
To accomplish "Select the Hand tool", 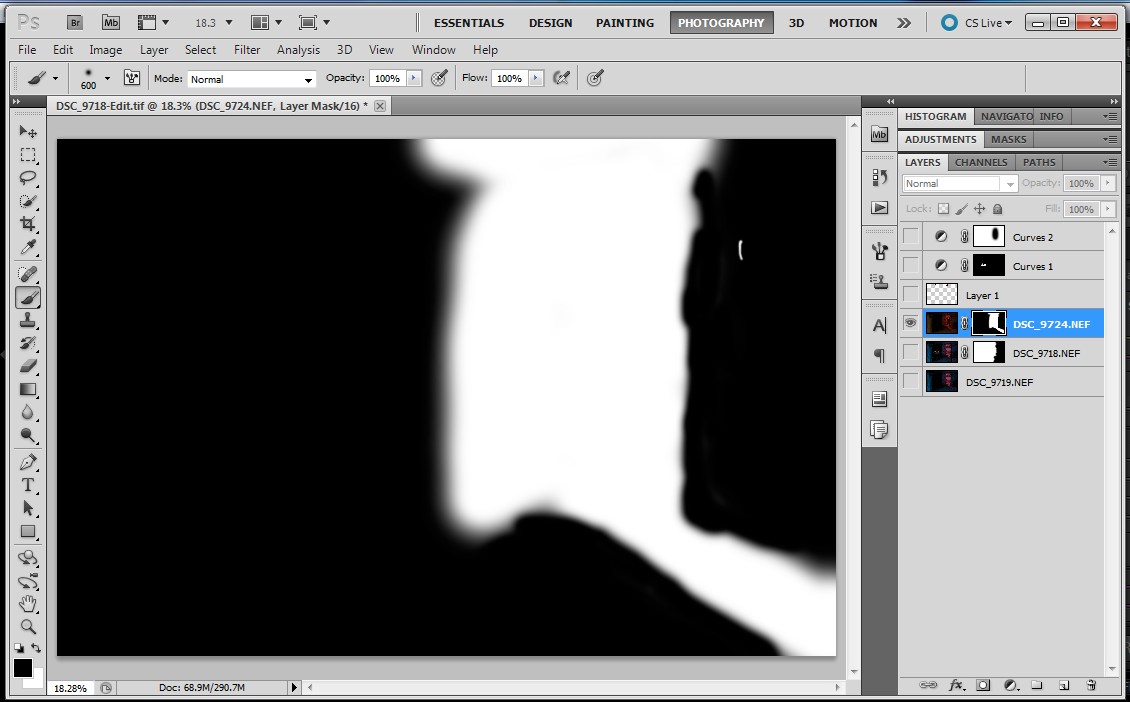I will pyautogui.click(x=28, y=603).
